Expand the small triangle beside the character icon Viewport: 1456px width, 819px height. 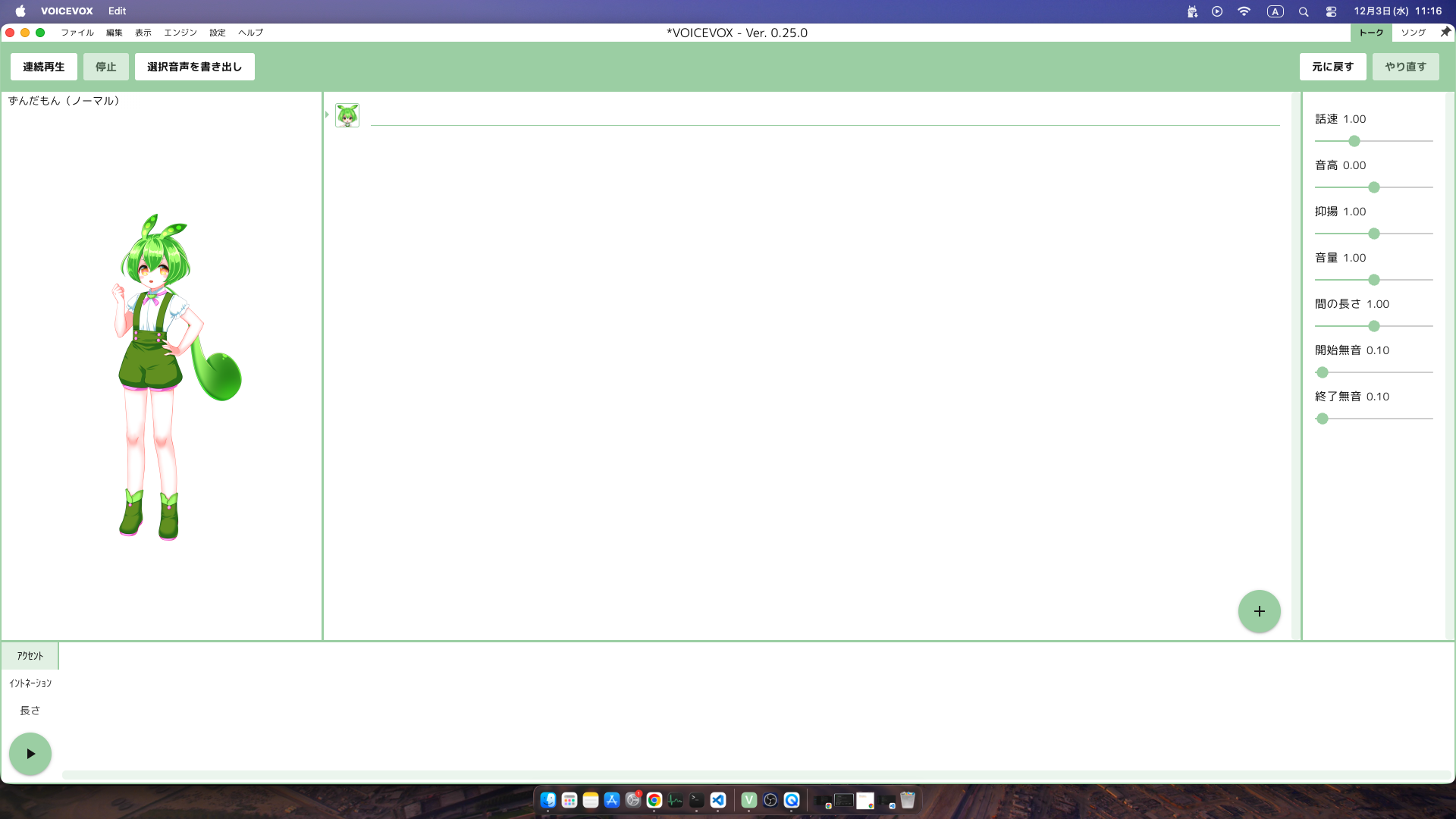coord(327,115)
